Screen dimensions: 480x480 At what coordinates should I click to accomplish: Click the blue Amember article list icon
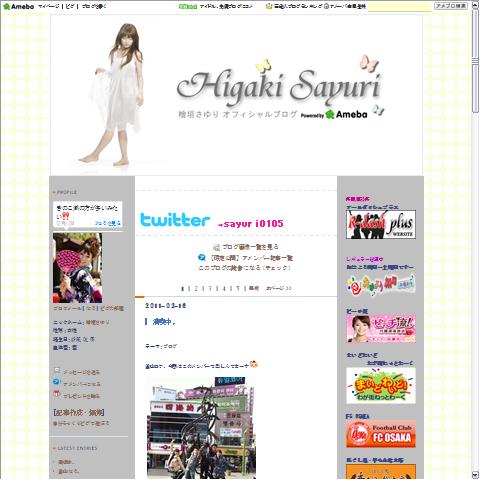tap(202, 258)
